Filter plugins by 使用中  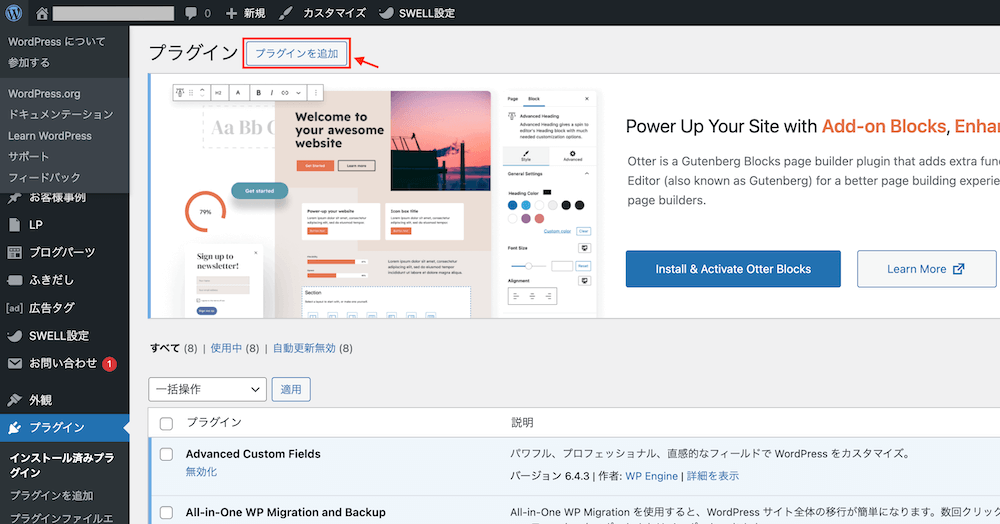point(226,348)
